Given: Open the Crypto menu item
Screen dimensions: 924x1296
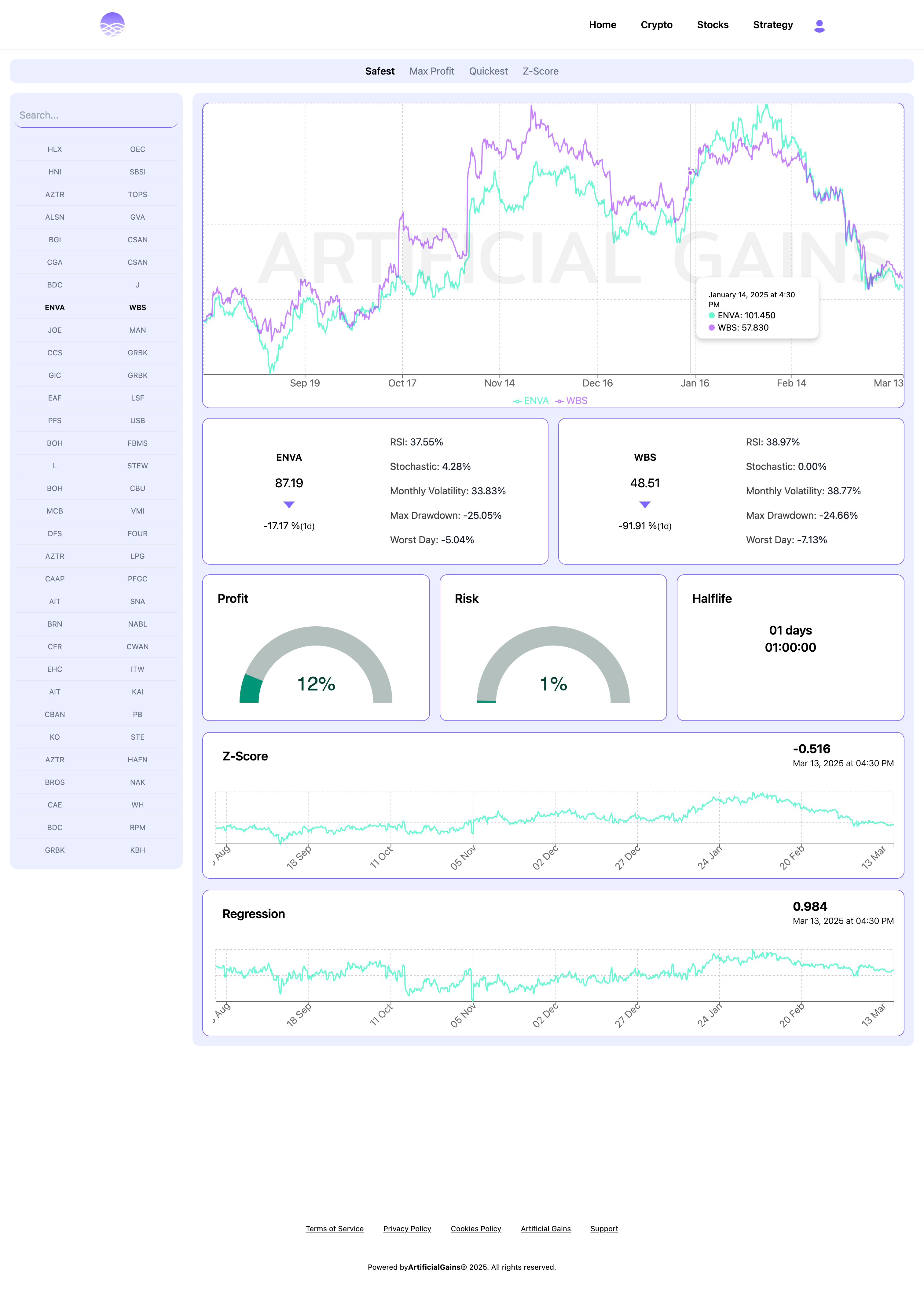Looking at the screenshot, I should (x=657, y=24).
